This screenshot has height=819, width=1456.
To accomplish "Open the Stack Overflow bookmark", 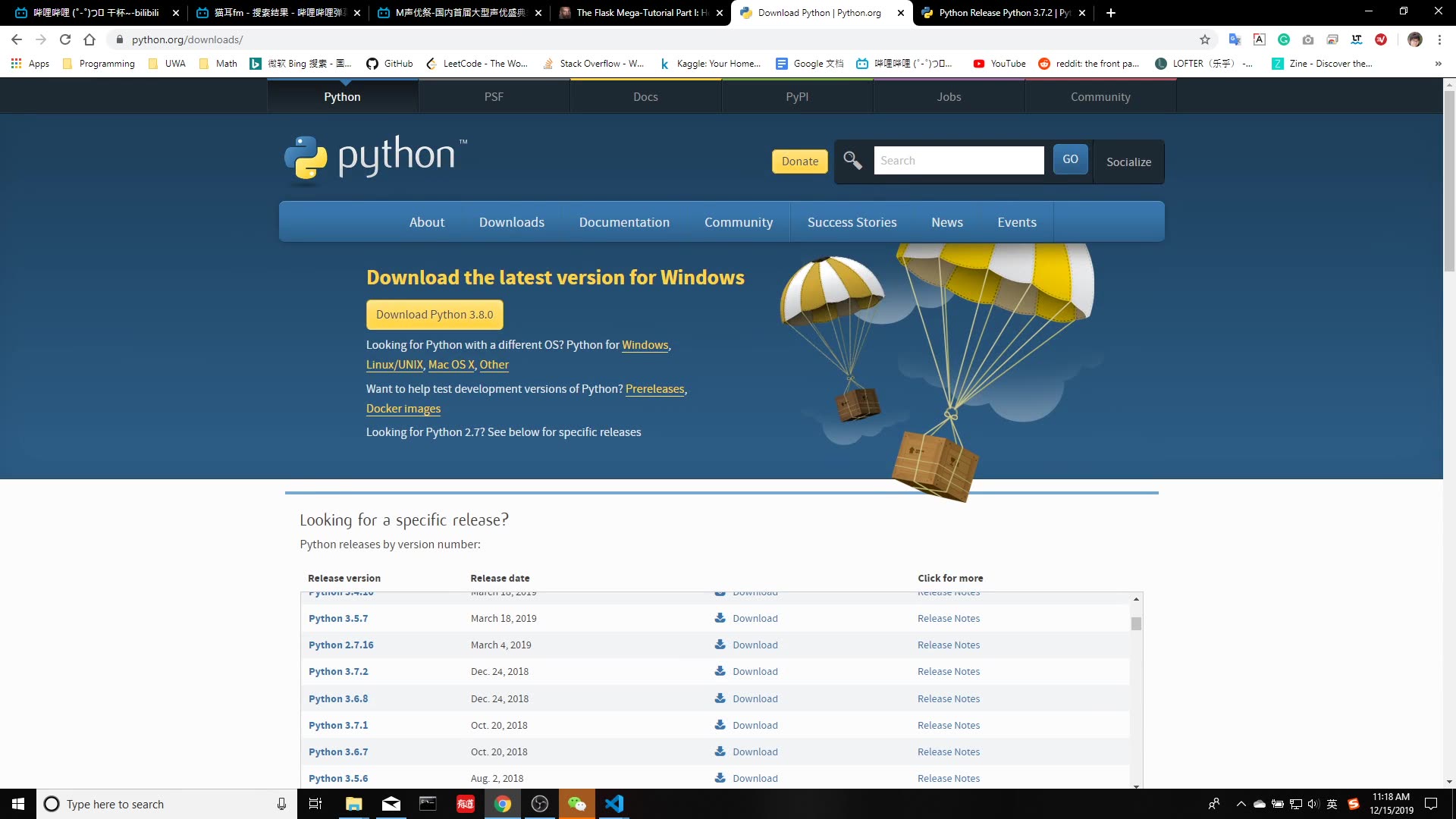I will pyautogui.click(x=594, y=64).
